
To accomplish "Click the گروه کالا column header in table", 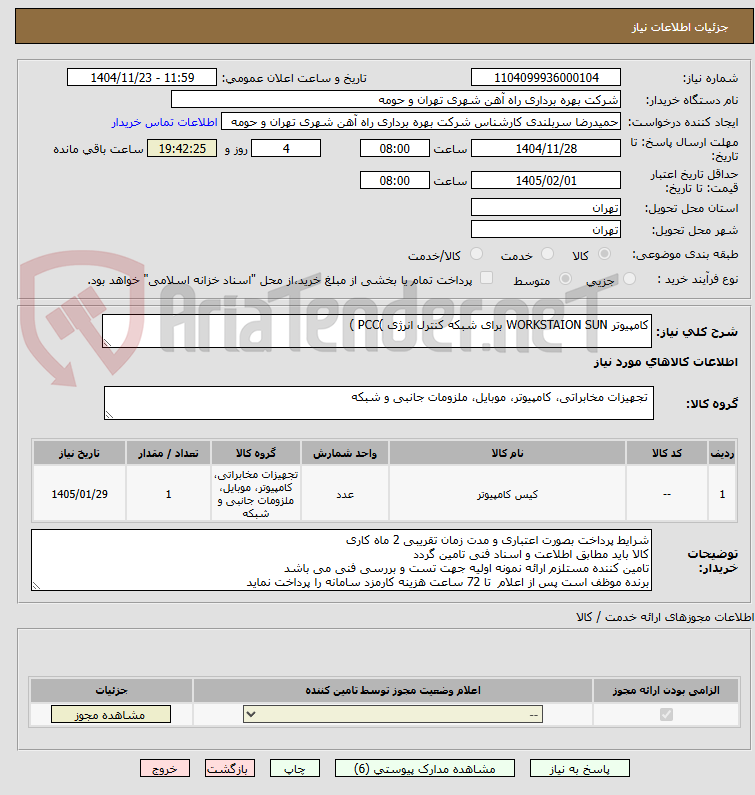I will tap(256, 453).
